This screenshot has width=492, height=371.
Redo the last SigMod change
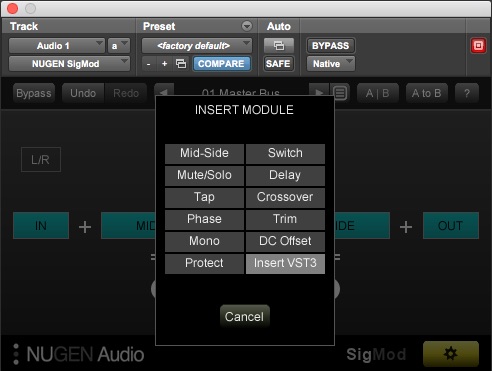click(126, 93)
